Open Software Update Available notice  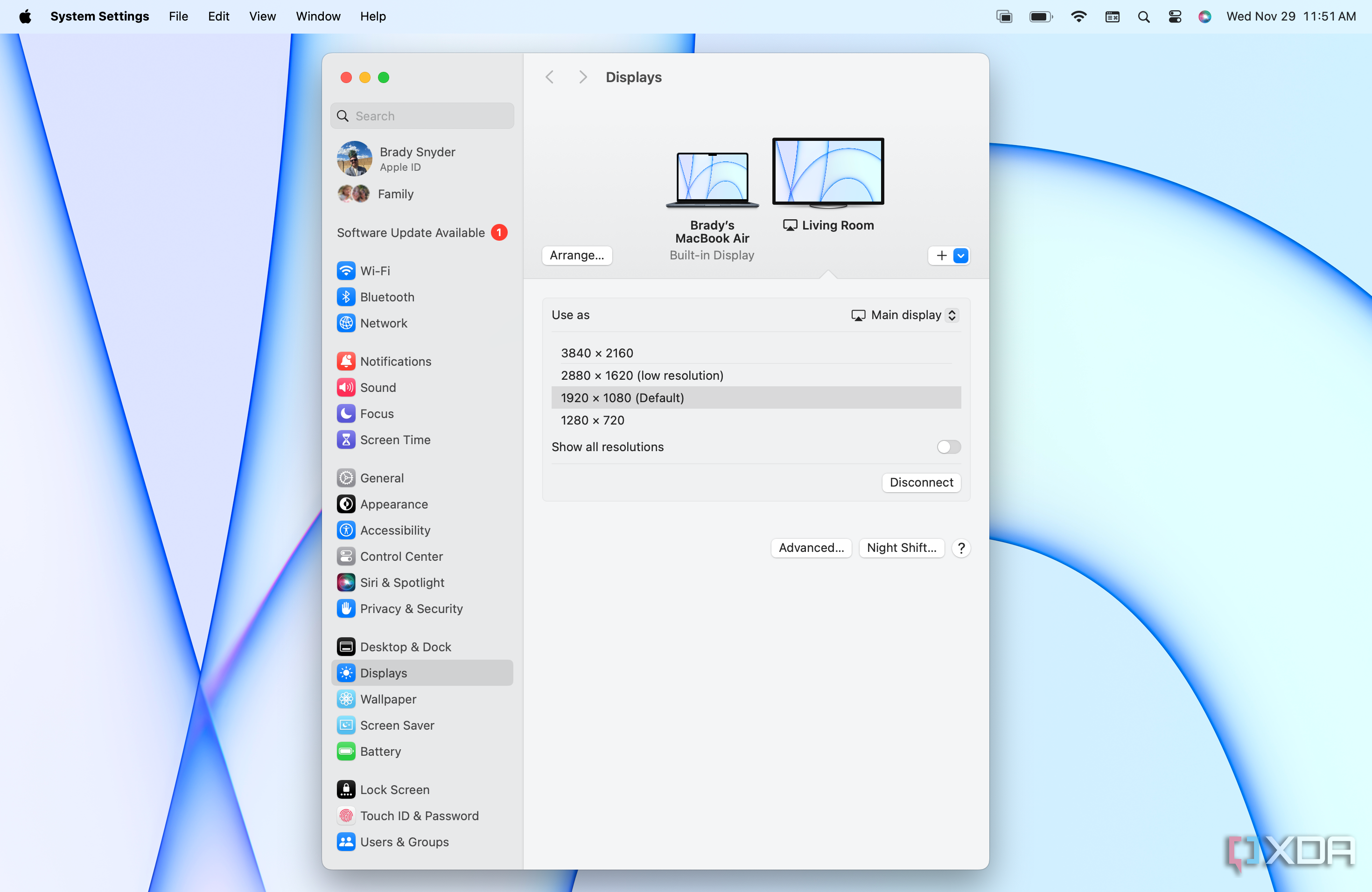tap(422, 232)
